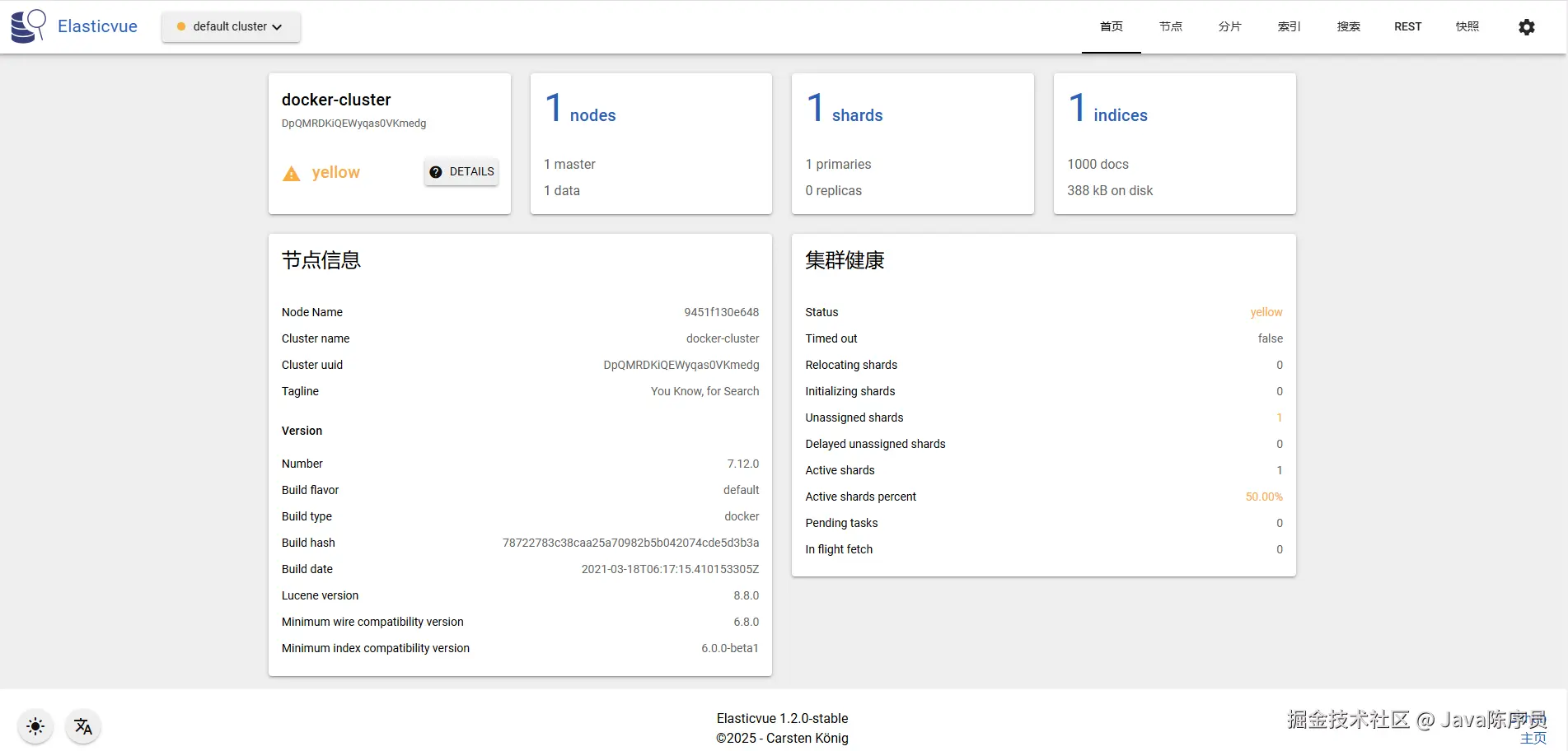This screenshot has height=751, width=1568.
Task: Click the build date value
Action: 671,569
